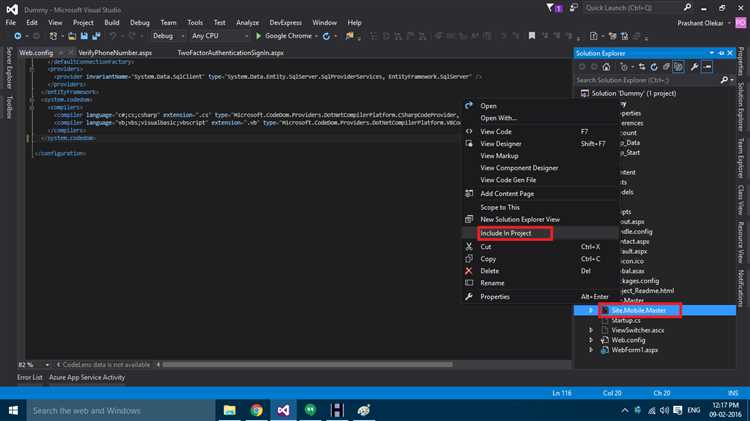
Task: Expand the Site.Mobile.Master tree node
Action: pos(591,310)
